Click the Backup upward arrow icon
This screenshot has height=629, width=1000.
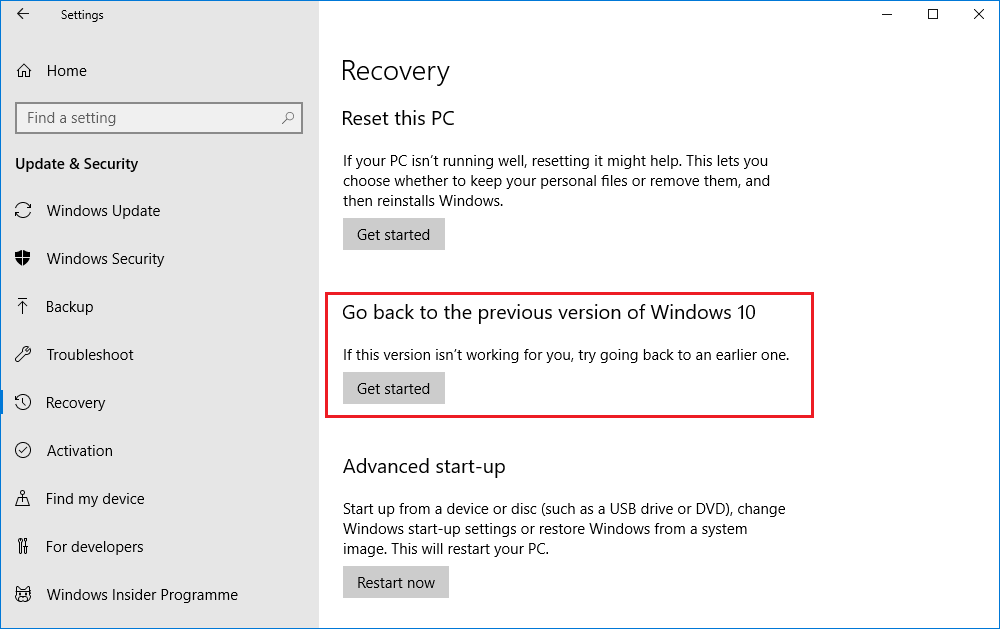23,307
